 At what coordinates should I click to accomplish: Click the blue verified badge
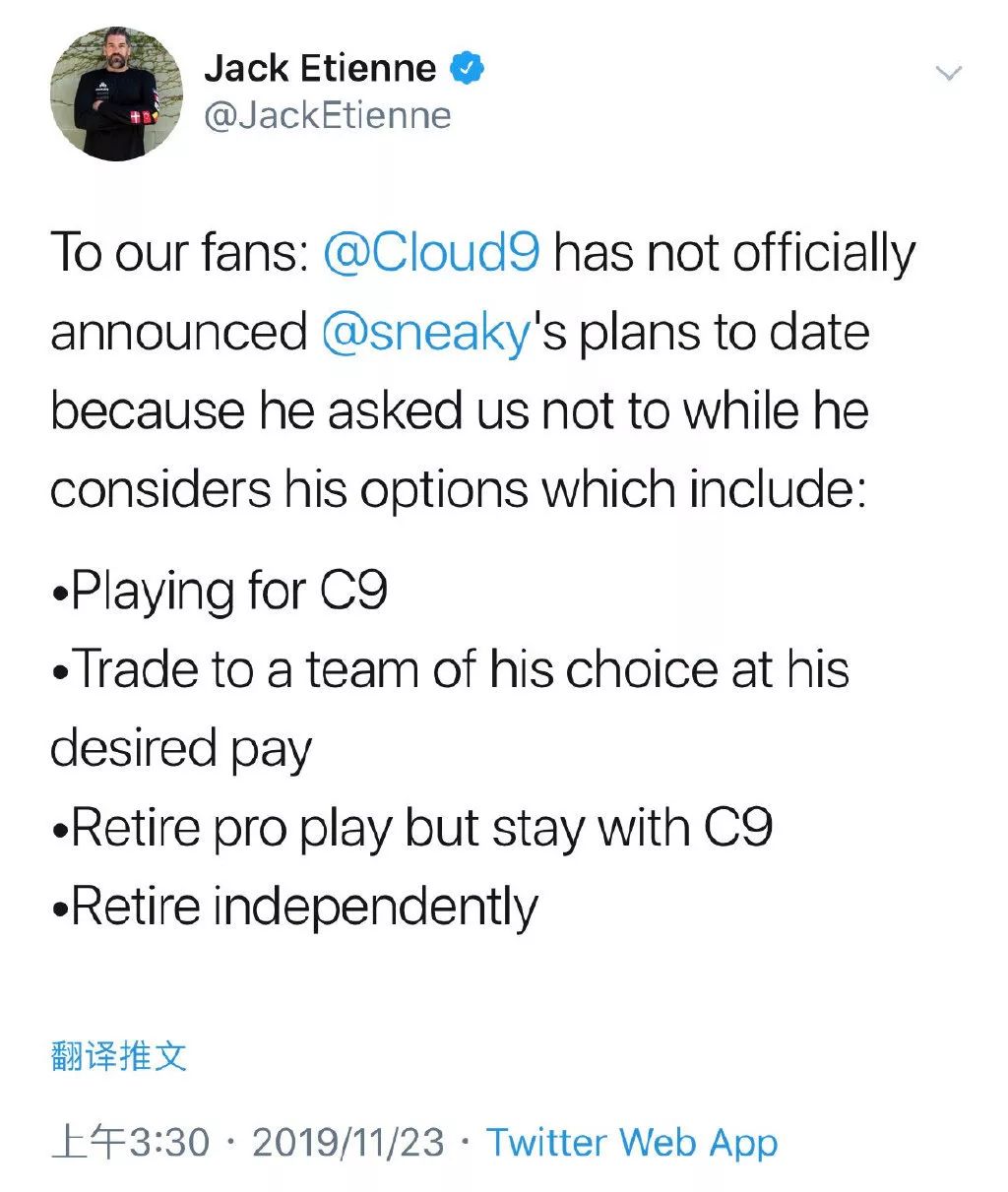[467, 69]
